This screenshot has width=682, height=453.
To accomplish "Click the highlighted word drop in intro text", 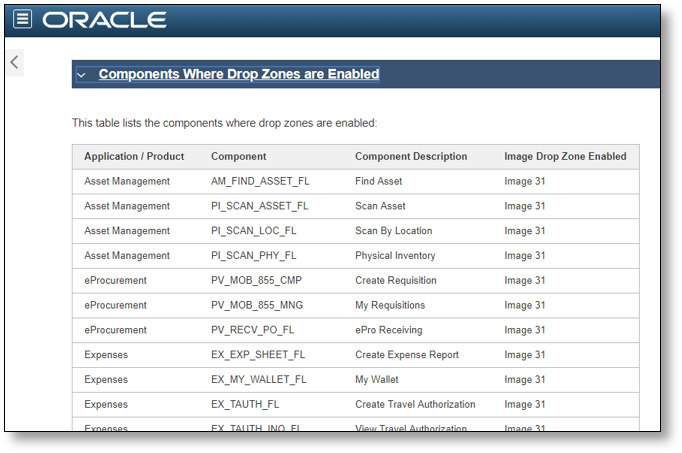I will [269, 123].
